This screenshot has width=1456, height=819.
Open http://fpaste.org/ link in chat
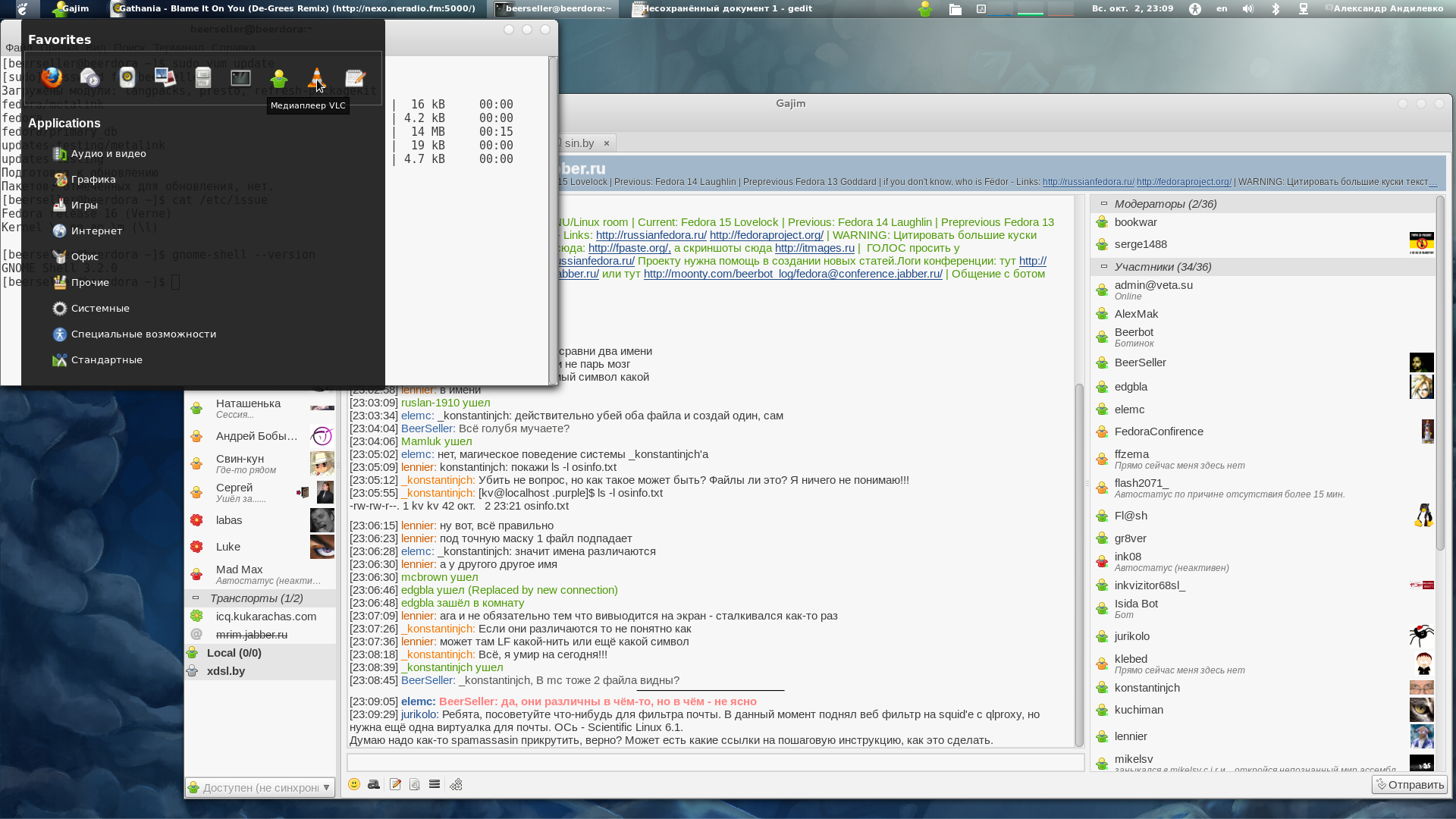629,248
